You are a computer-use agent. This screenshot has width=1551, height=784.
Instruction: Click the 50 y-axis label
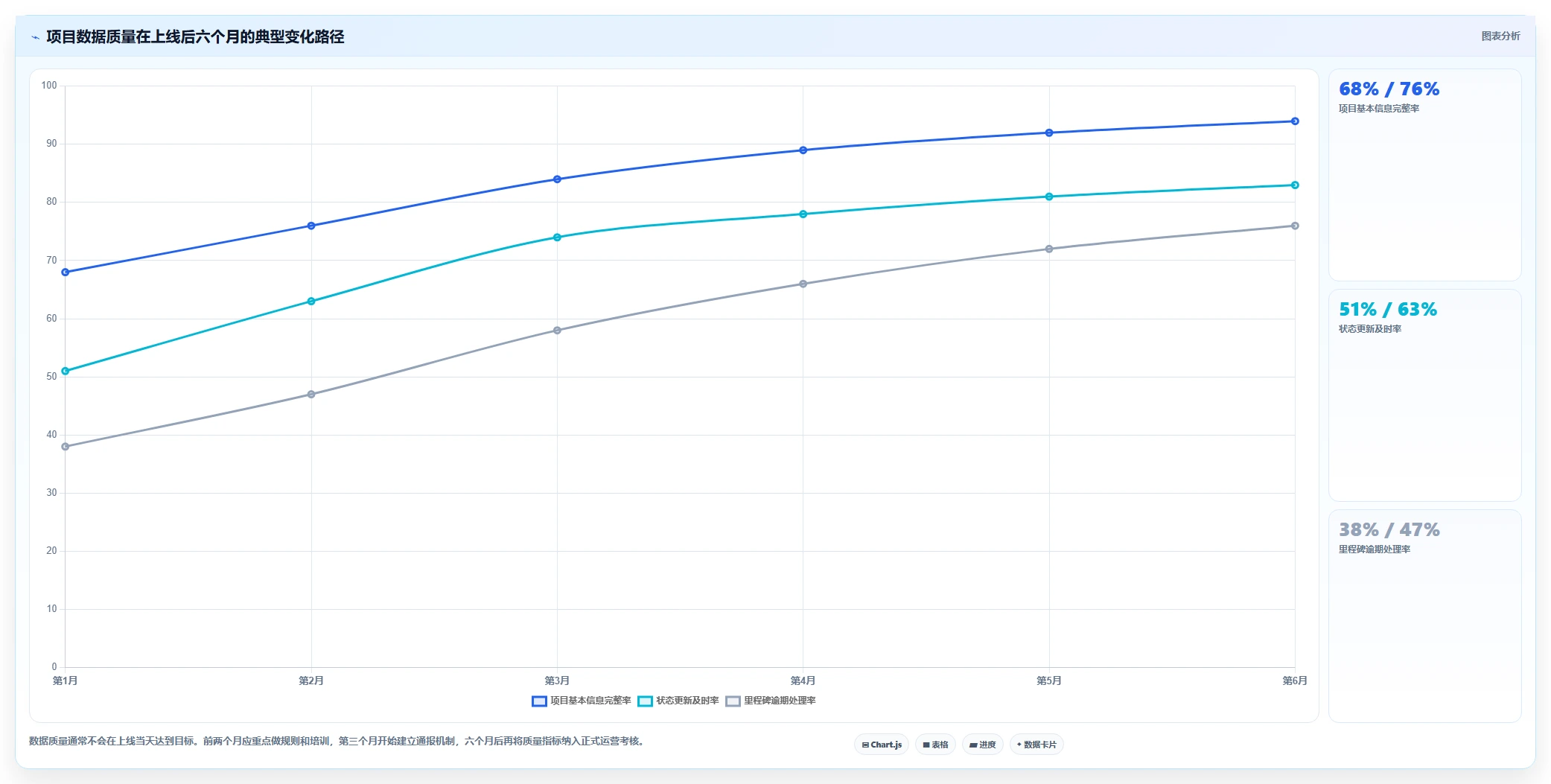coord(51,377)
